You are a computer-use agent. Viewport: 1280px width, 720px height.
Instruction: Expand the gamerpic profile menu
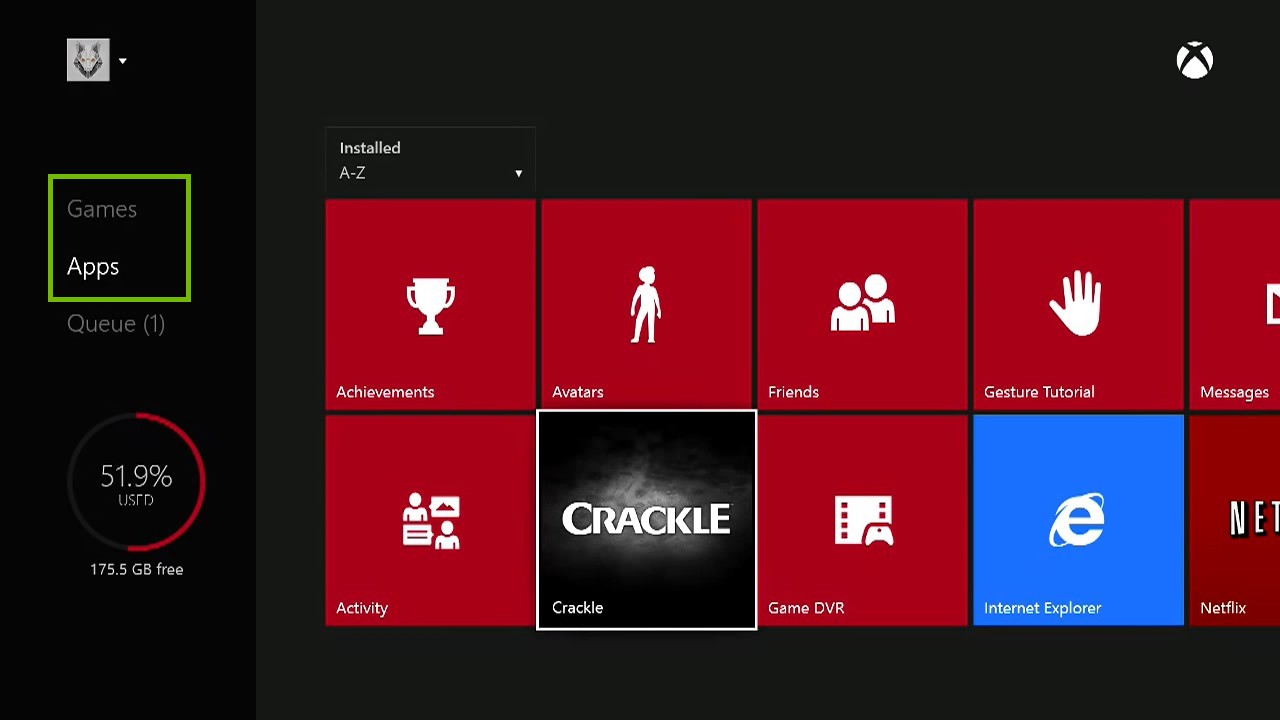122,60
